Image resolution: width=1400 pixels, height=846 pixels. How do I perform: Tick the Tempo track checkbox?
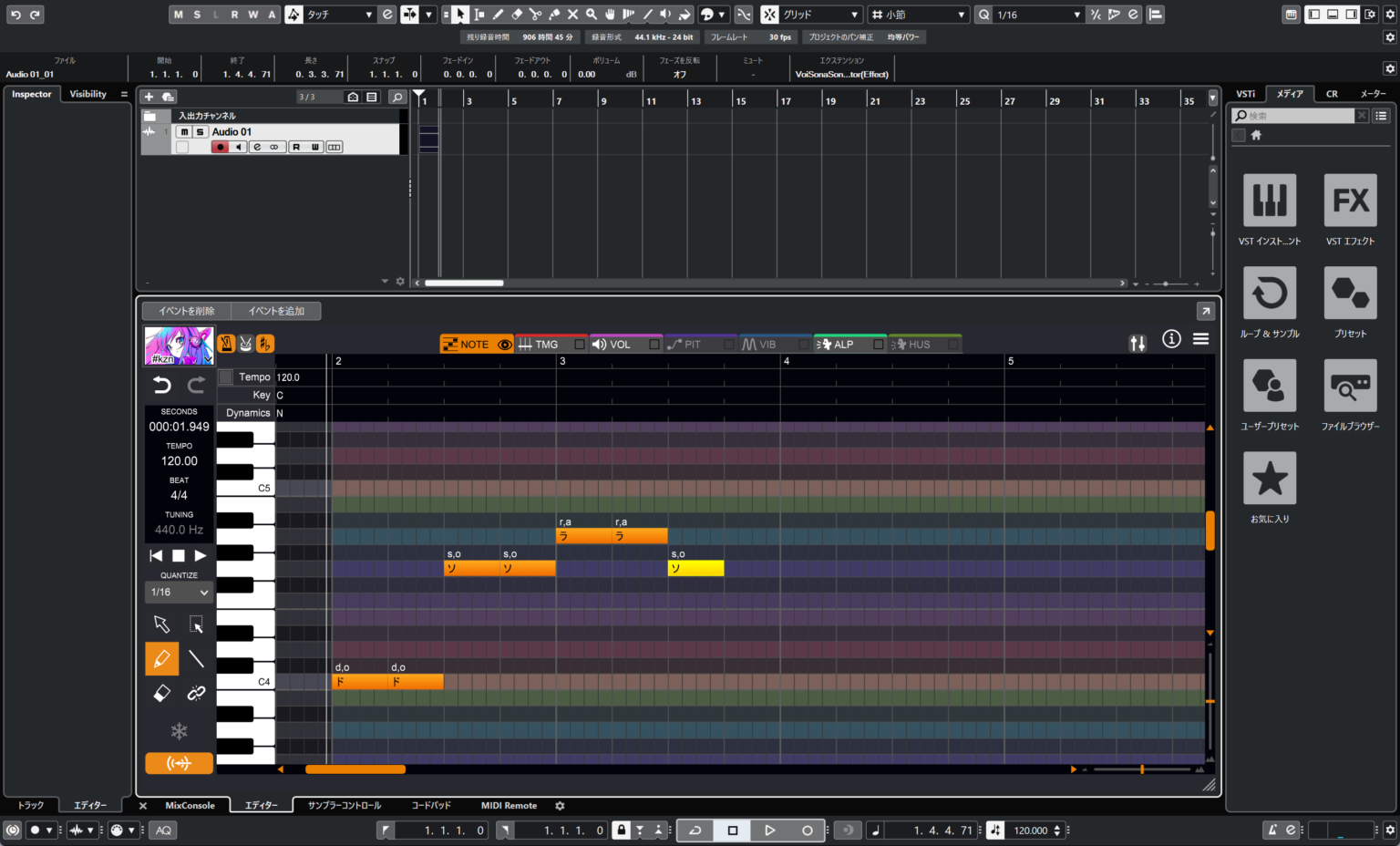(x=226, y=377)
